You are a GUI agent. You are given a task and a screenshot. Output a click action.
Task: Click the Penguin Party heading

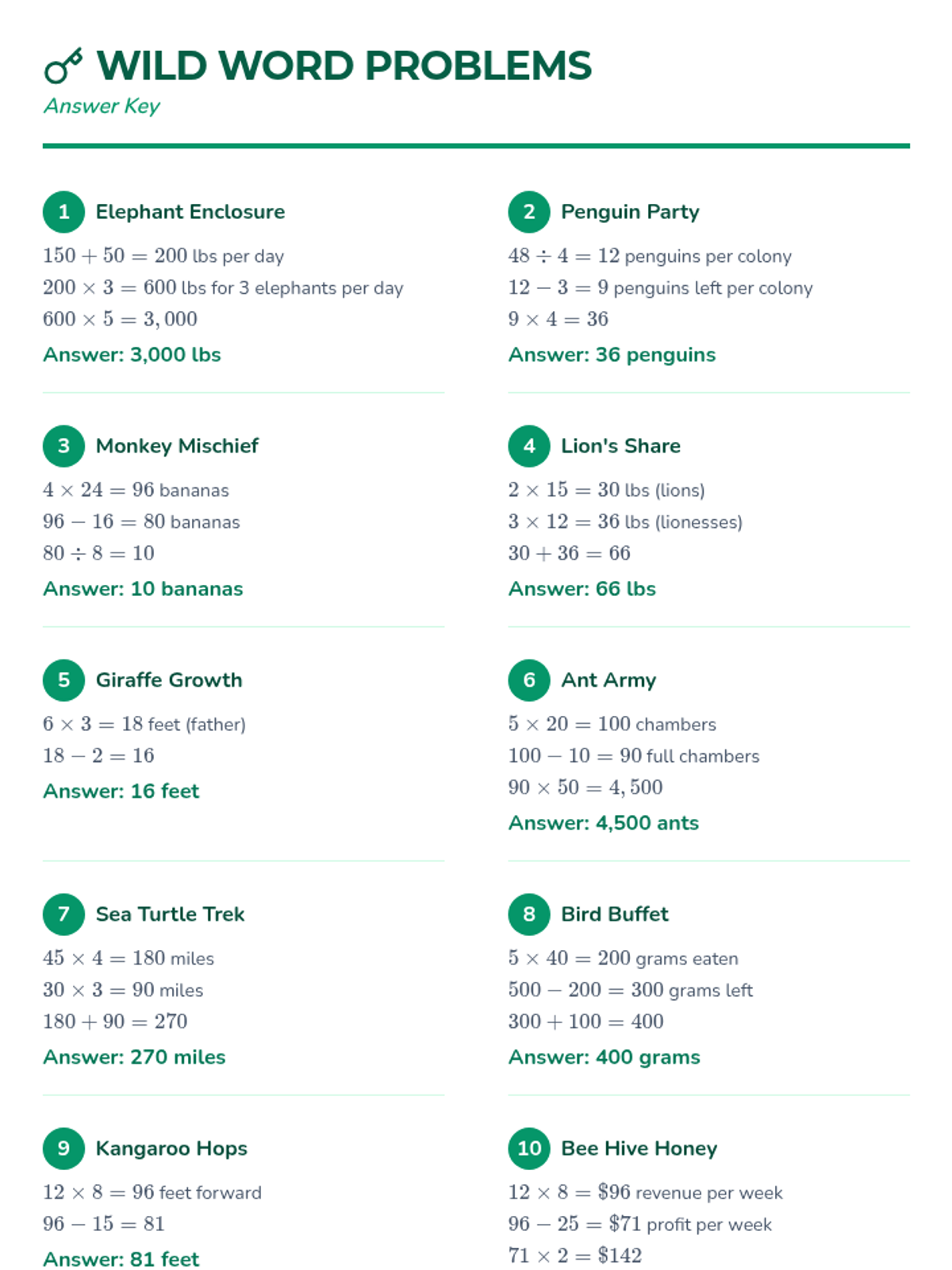pyautogui.click(x=631, y=212)
